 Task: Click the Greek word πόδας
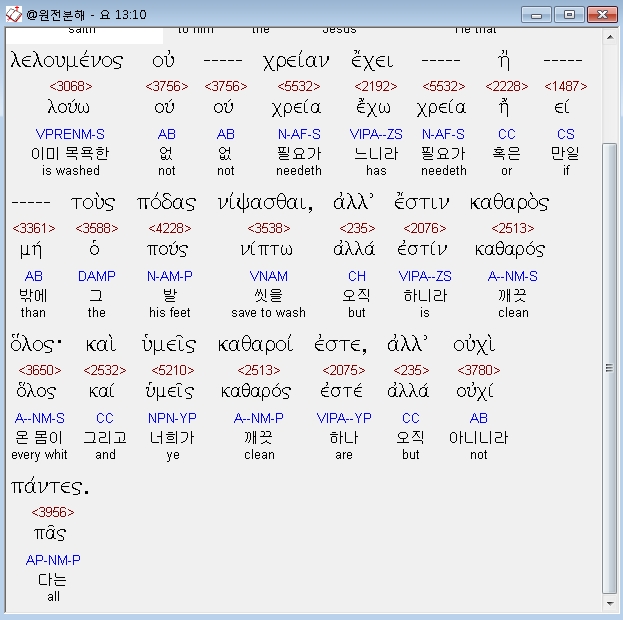point(166,203)
